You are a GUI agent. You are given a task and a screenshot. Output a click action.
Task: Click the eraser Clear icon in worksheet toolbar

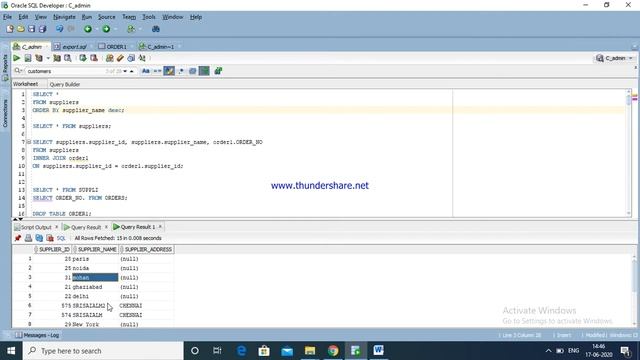point(120,58)
